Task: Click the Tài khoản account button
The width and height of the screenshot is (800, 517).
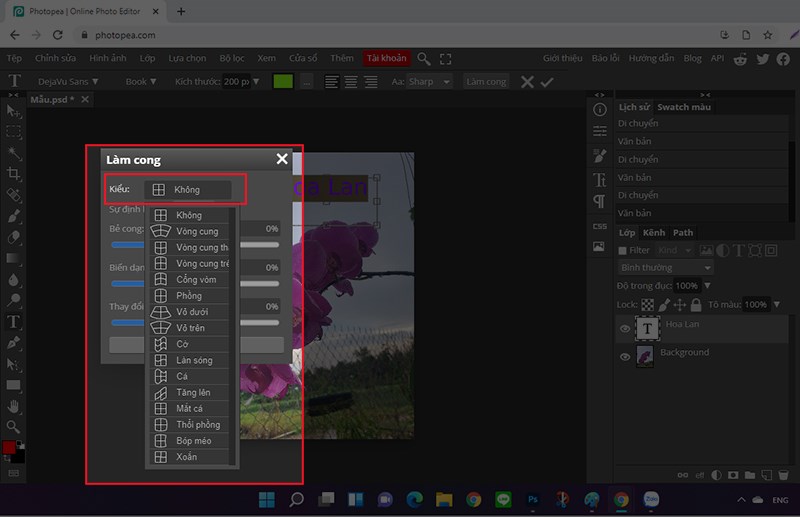Action: pos(387,59)
